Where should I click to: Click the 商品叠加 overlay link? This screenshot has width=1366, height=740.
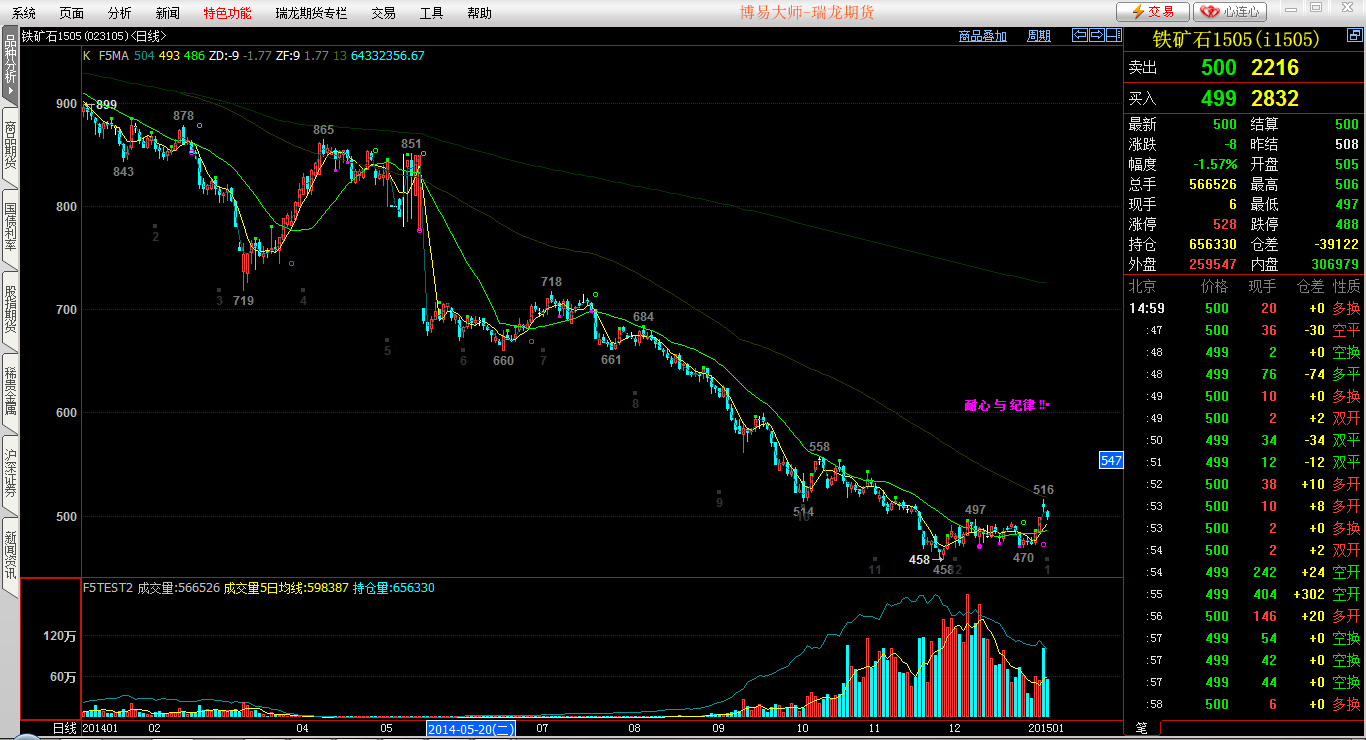tap(982, 36)
